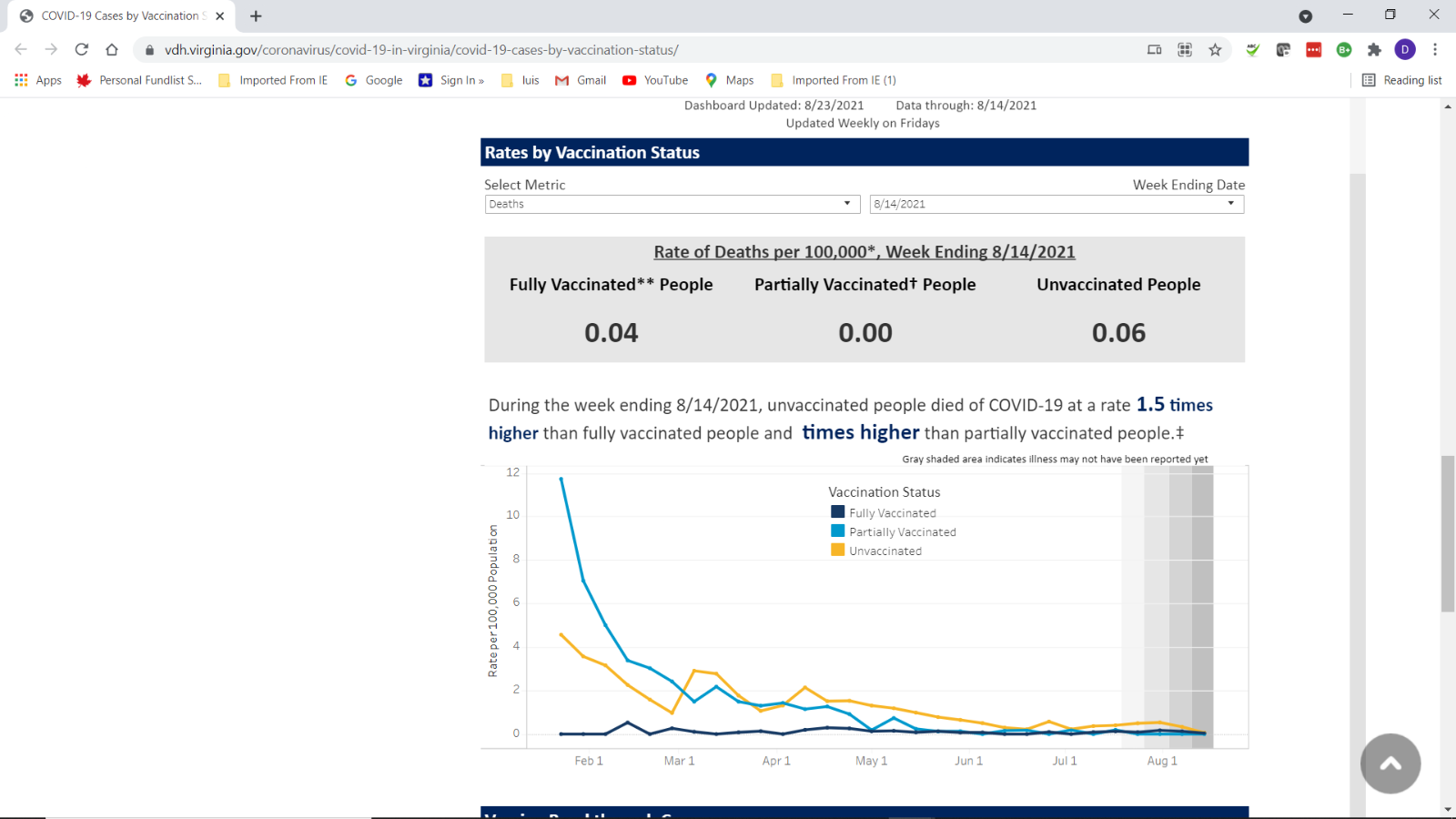Open the first Imported From IE folder
The height and width of the screenshot is (819, 1456).
point(273,80)
